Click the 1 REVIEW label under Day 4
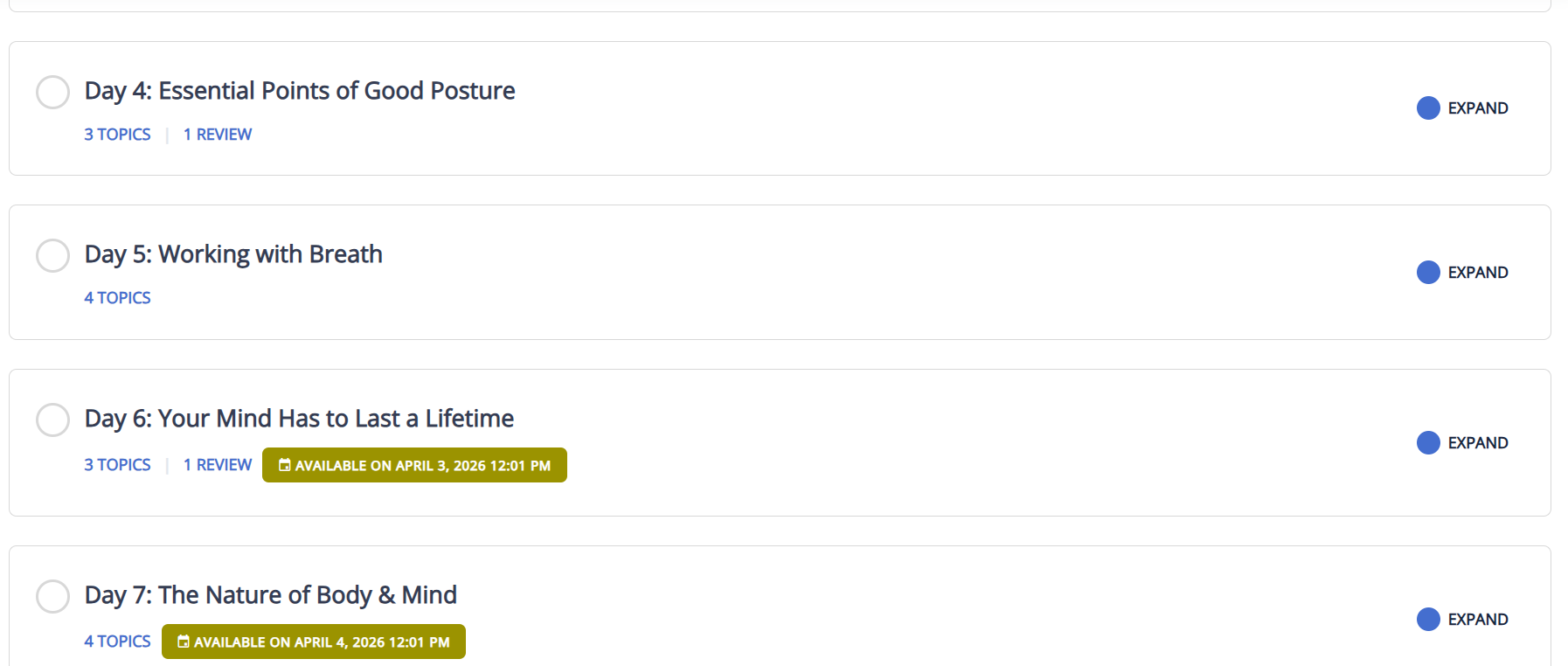 pos(218,135)
